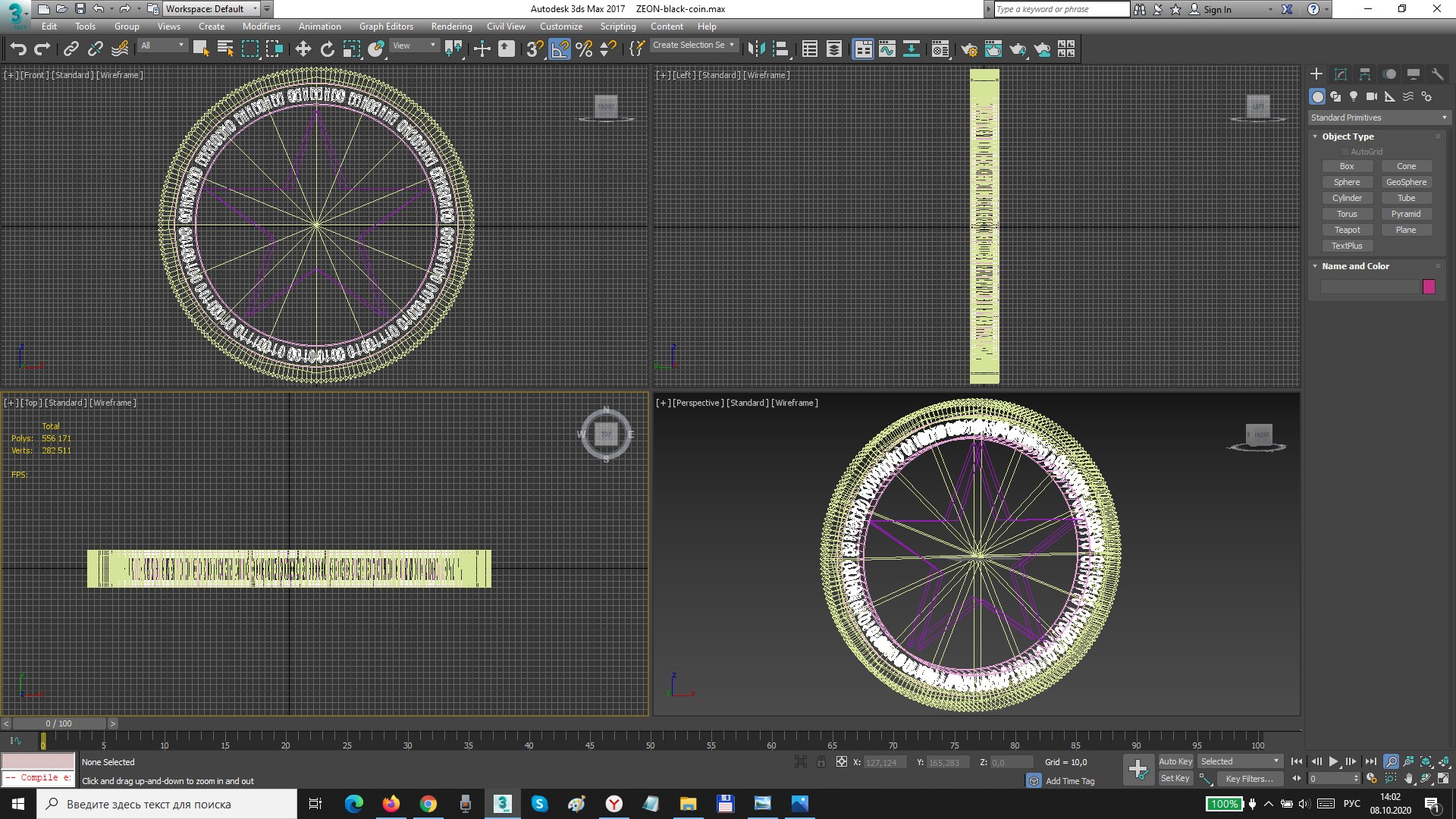Open the Select by Name list
Image resolution: width=1456 pixels, height=819 pixels.
pos(225,49)
